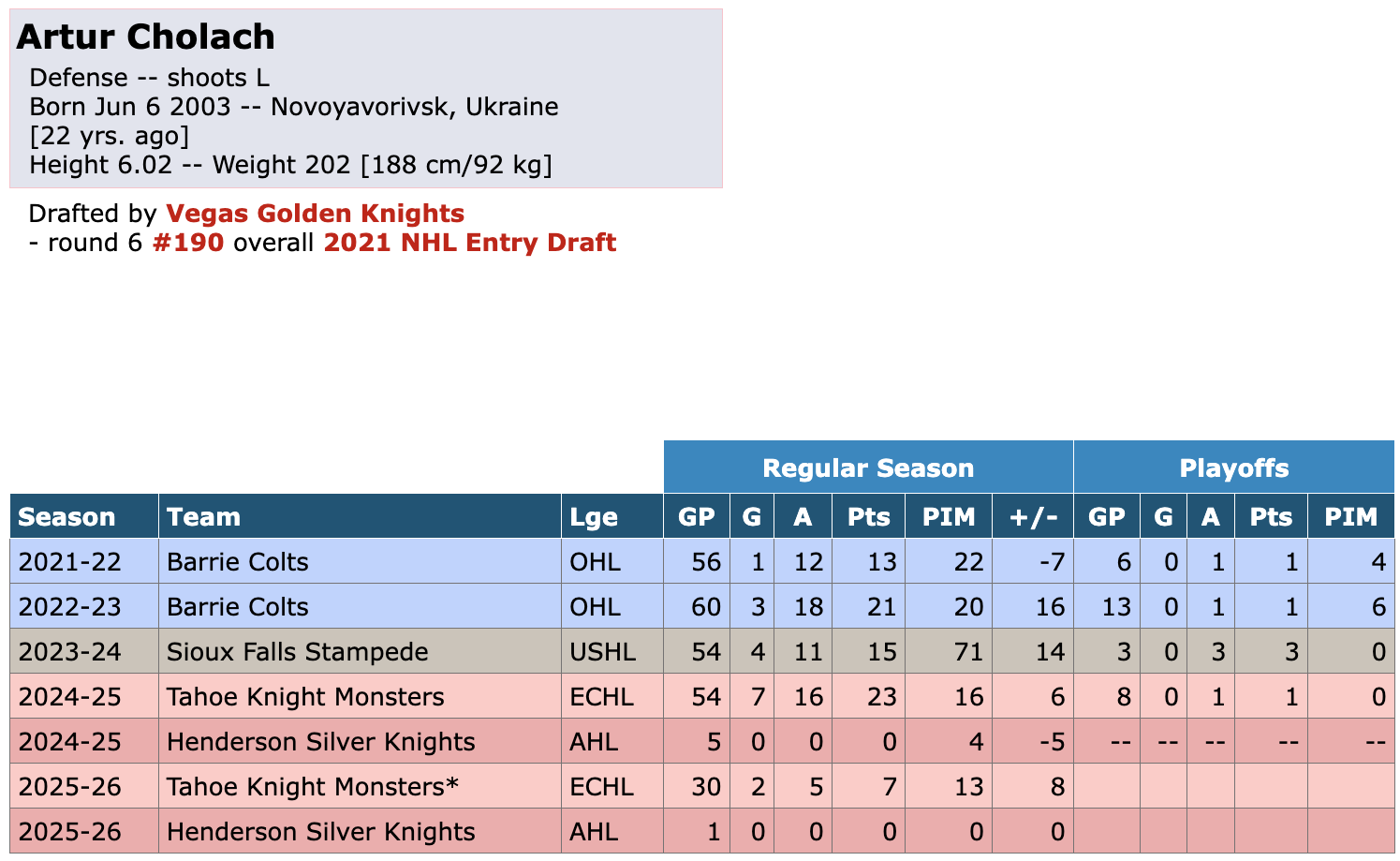1400x861 pixels.
Task: Open Barrie Colts in the 2022-23 row
Action: tap(238, 607)
